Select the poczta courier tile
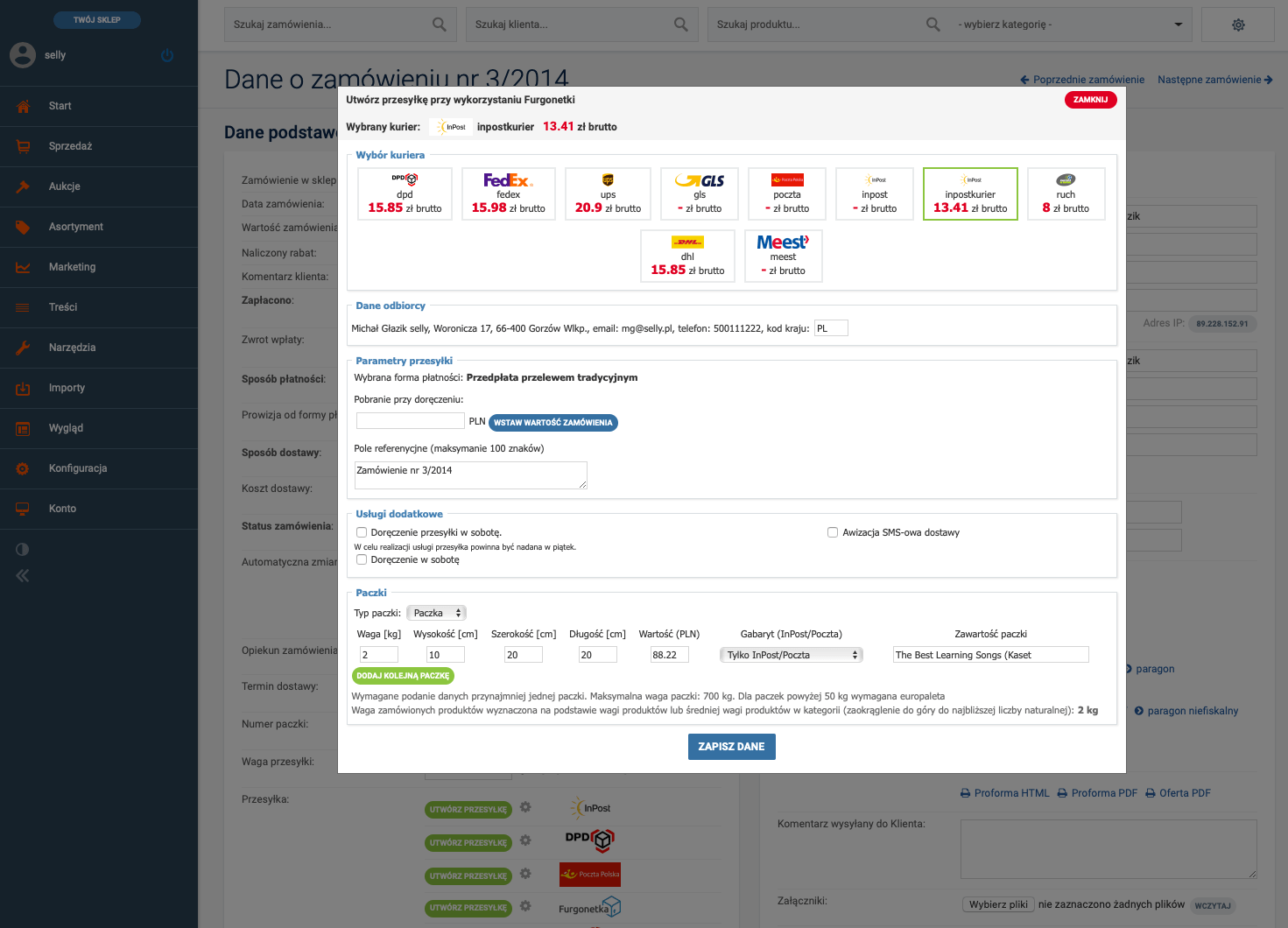The height and width of the screenshot is (928, 1288). click(787, 193)
